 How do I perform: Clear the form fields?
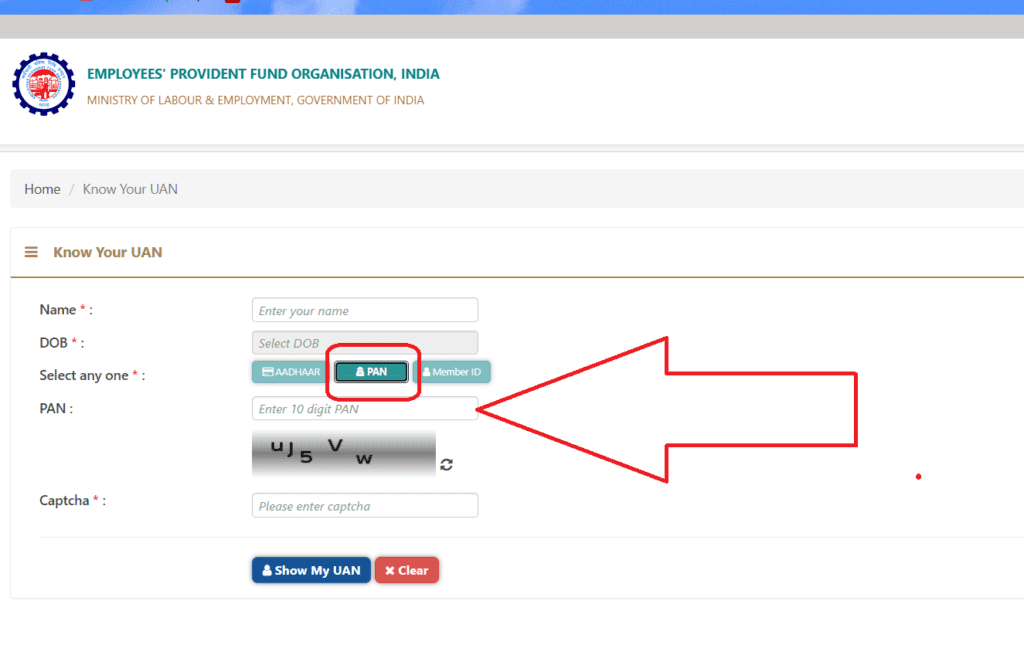(x=407, y=570)
